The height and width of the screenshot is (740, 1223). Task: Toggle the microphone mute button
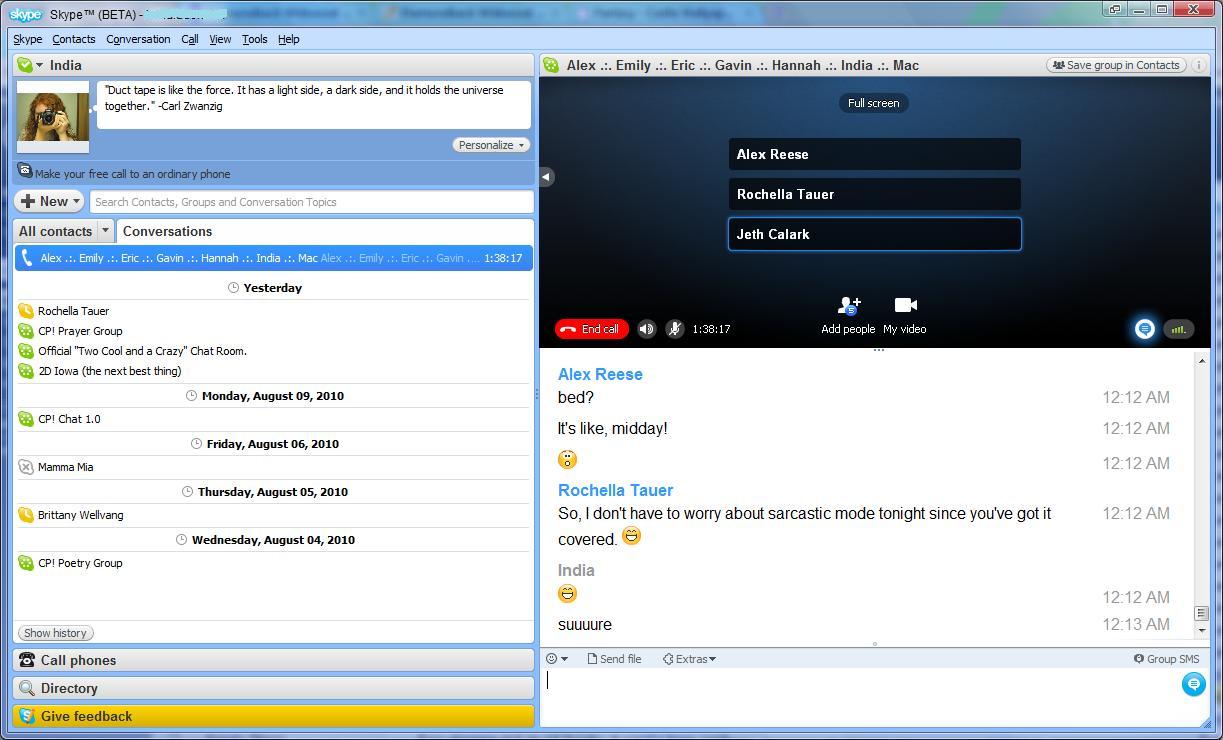pos(675,329)
